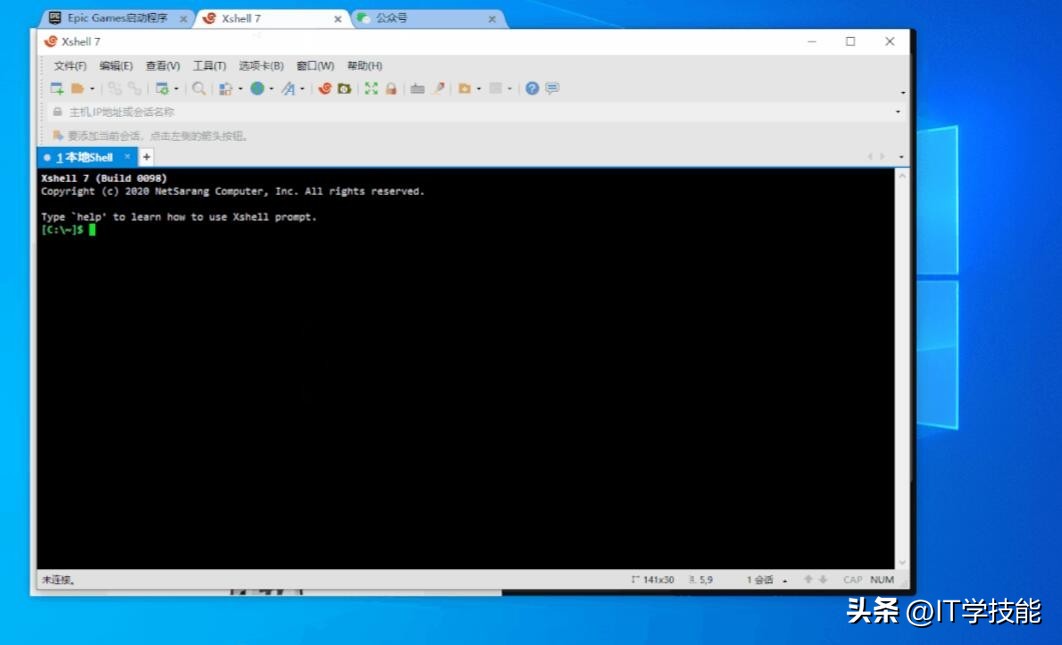
Task: Click the add-session arrow flag icon
Action: tap(58, 136)
